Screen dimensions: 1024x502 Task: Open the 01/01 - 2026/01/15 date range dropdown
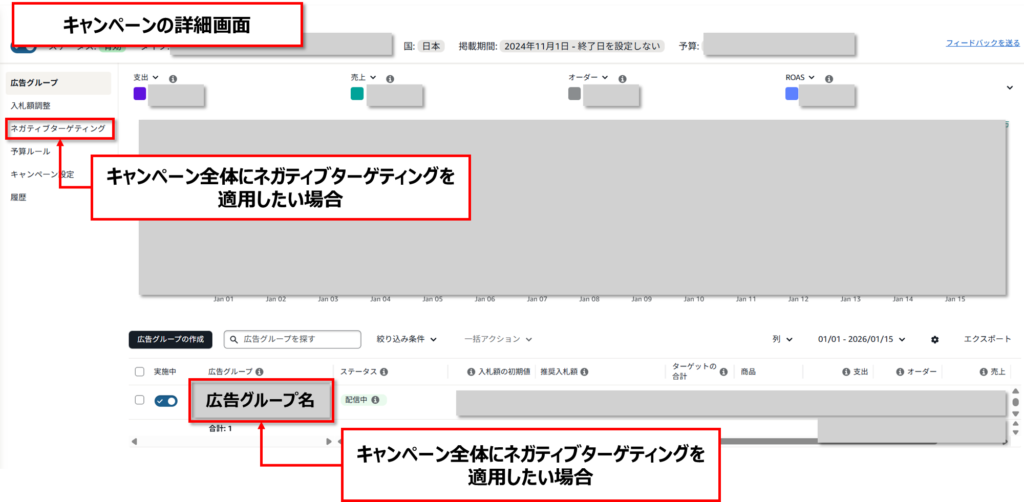click(x=862, y=339)
